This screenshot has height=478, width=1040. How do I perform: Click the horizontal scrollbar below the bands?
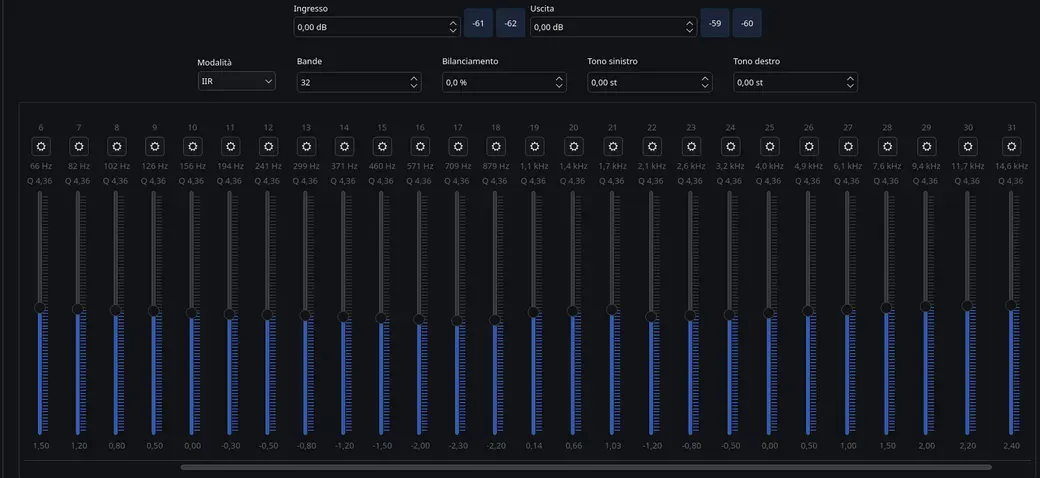coord(586,466)
